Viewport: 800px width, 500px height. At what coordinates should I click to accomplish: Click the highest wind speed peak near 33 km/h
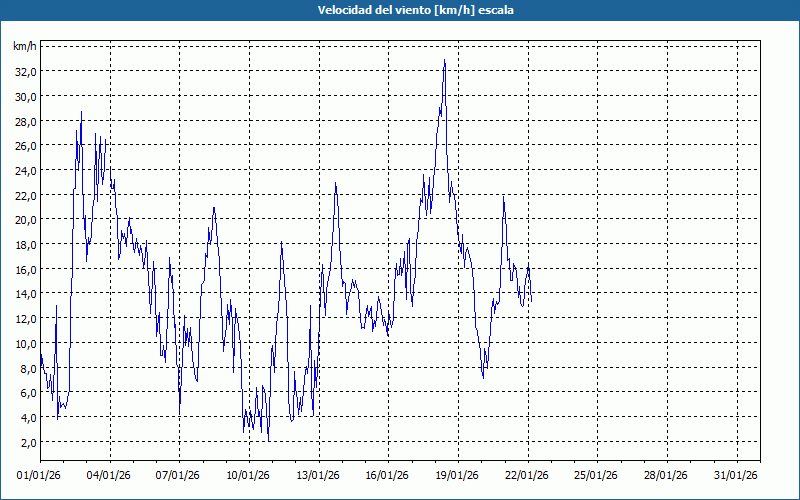tap(444, 60)
